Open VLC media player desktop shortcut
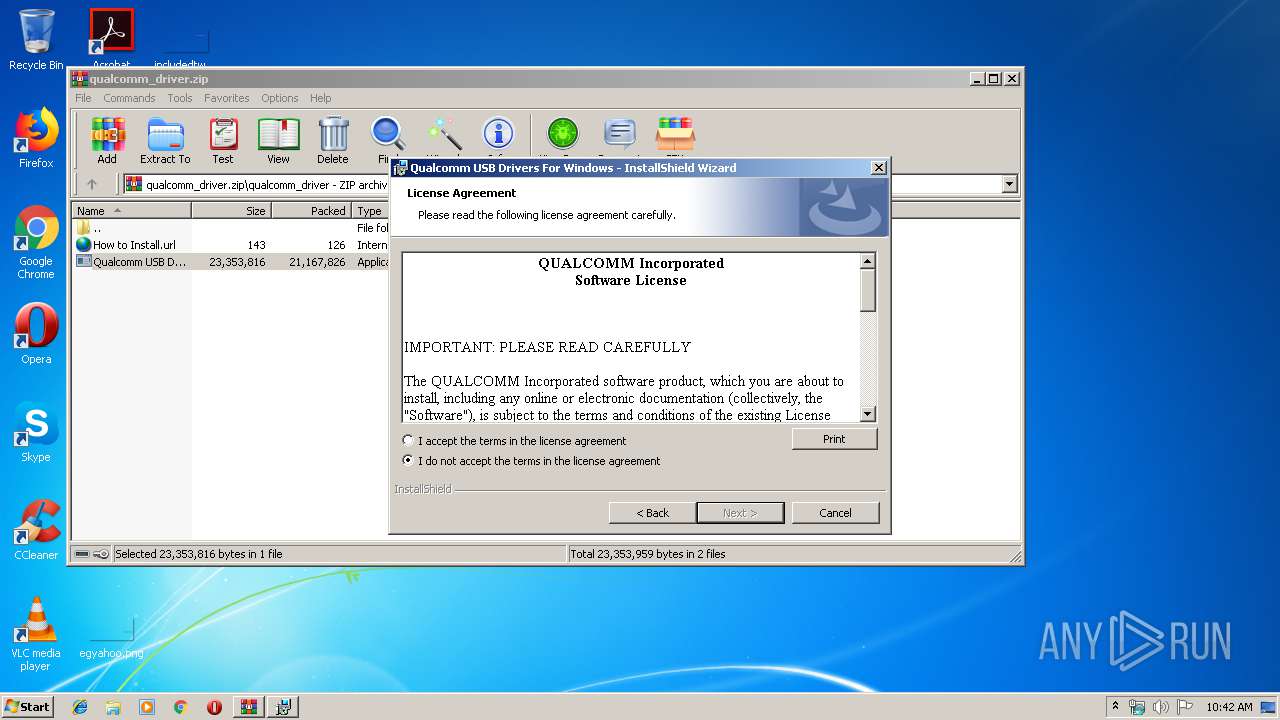Viewport: 1280px width, 720px height. click(36, 634)
